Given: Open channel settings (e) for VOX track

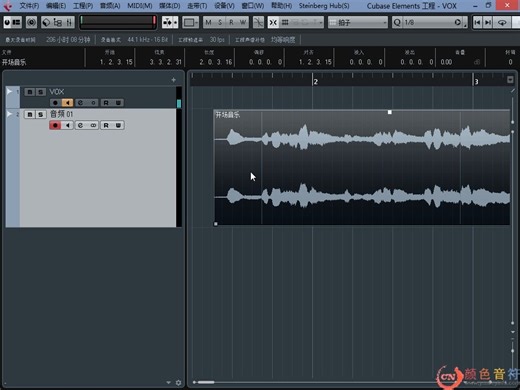Looking at the screenshot, I should pyautogui.click(x=80, y=103).
